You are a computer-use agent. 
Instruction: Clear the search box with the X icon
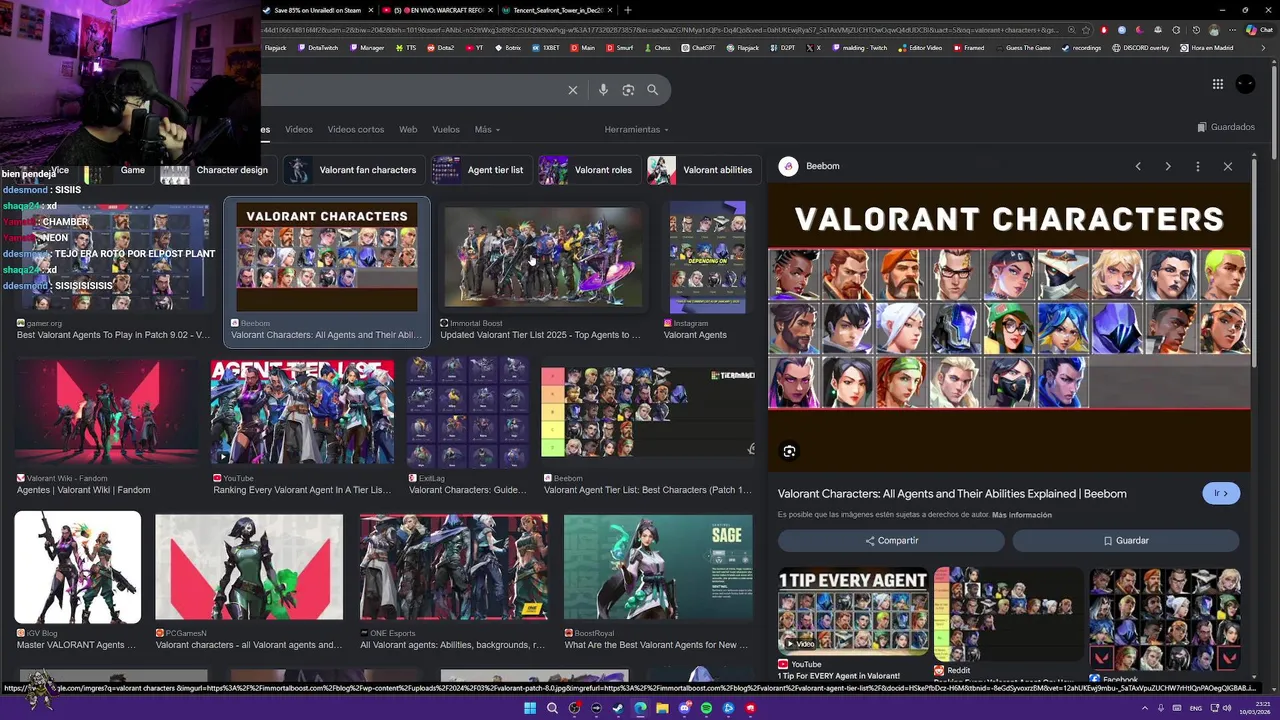click(x=573, y=90)
